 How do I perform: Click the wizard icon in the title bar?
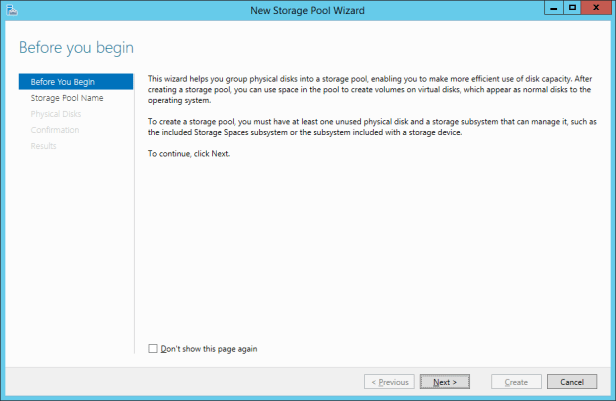(12, 10)
